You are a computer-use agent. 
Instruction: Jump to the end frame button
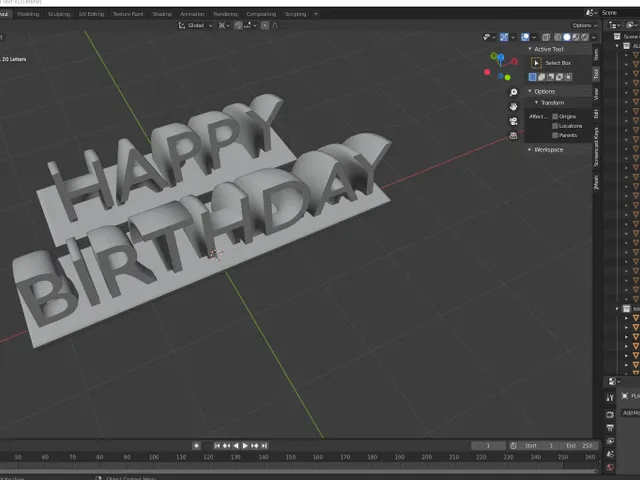point(264,446)
